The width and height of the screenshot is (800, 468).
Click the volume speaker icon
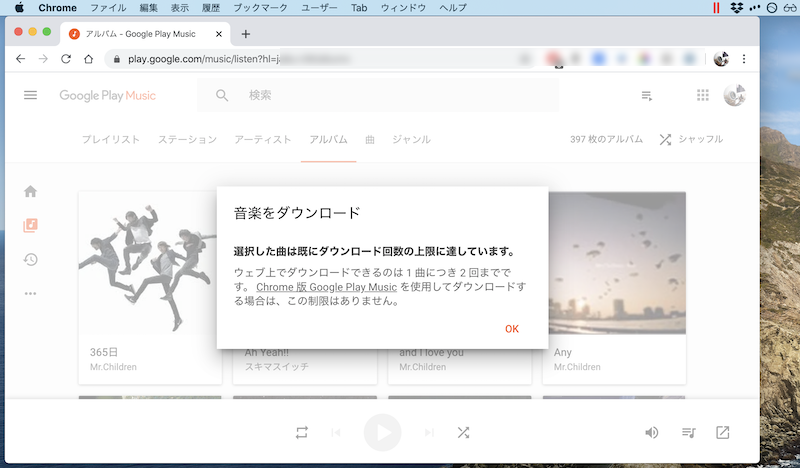coord(651,432)
